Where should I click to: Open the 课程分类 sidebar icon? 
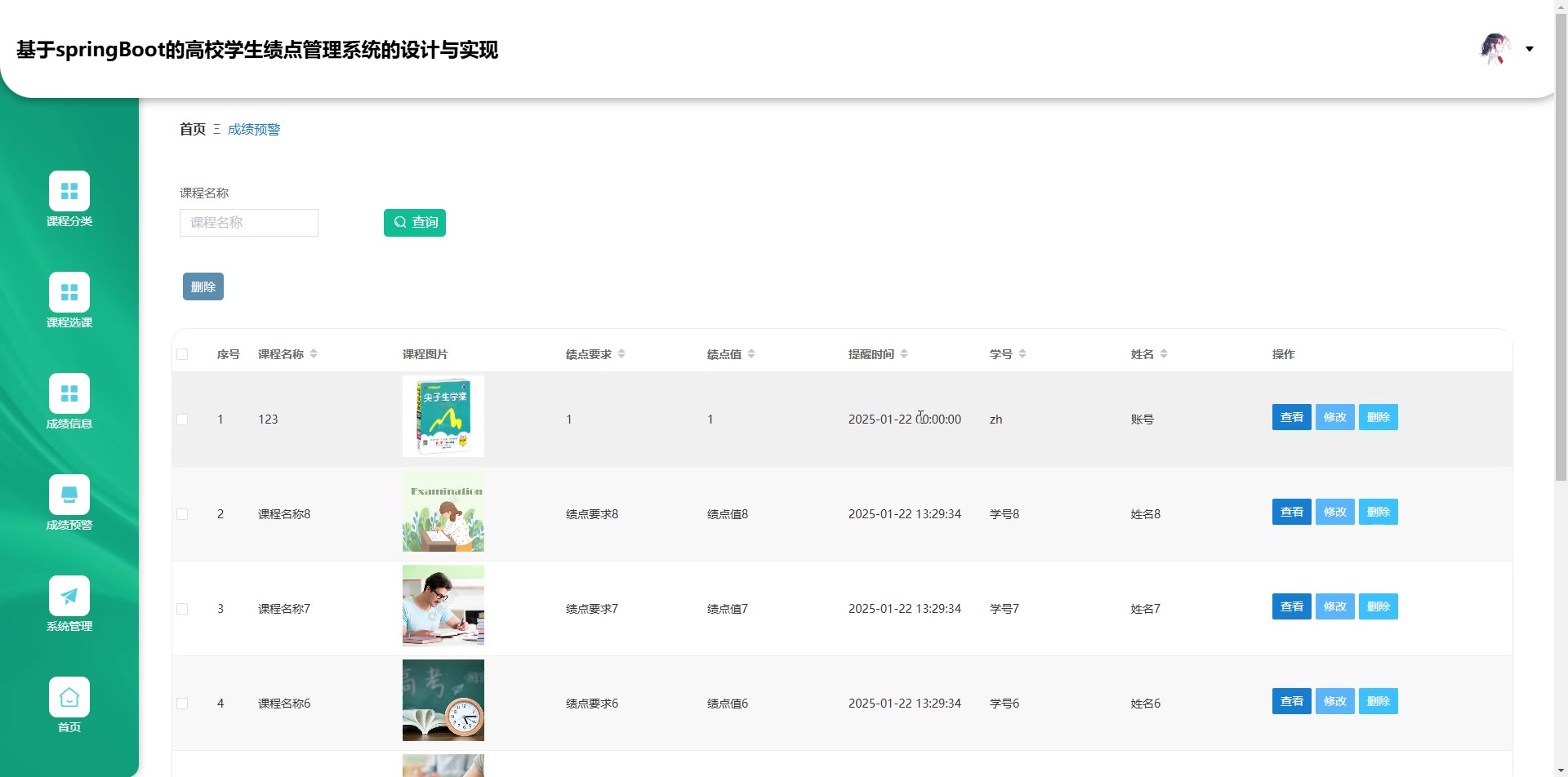(x=69, y=191)
